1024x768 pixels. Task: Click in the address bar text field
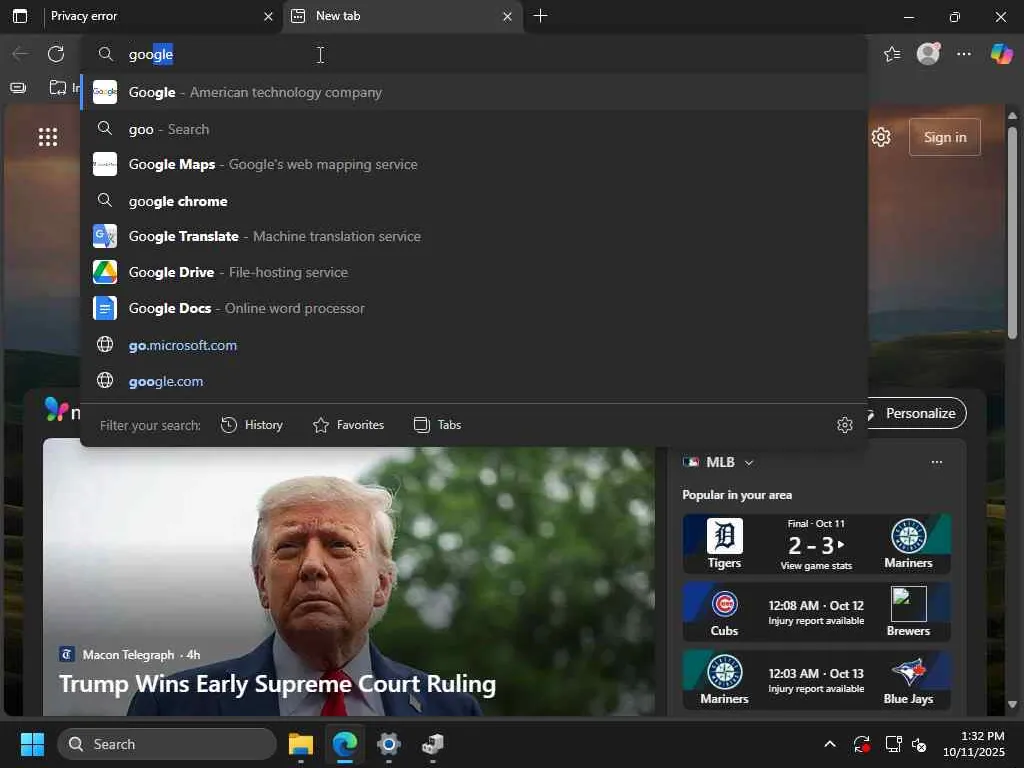(473, 54)
